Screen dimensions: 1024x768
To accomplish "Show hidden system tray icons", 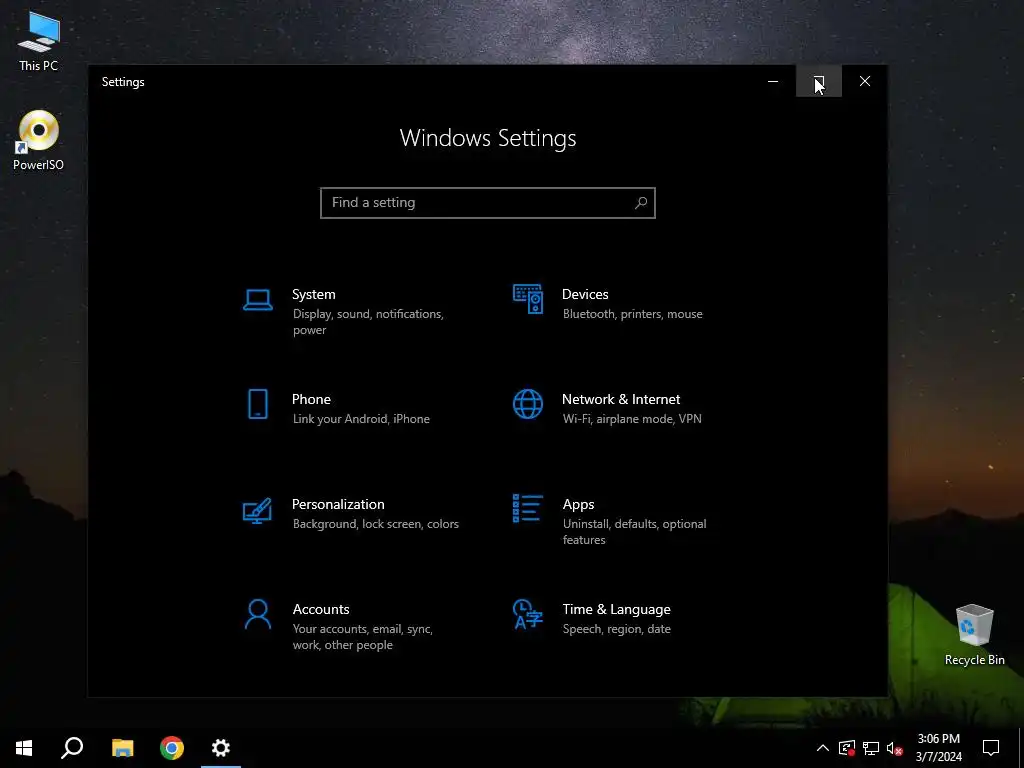I will [823, 748].
